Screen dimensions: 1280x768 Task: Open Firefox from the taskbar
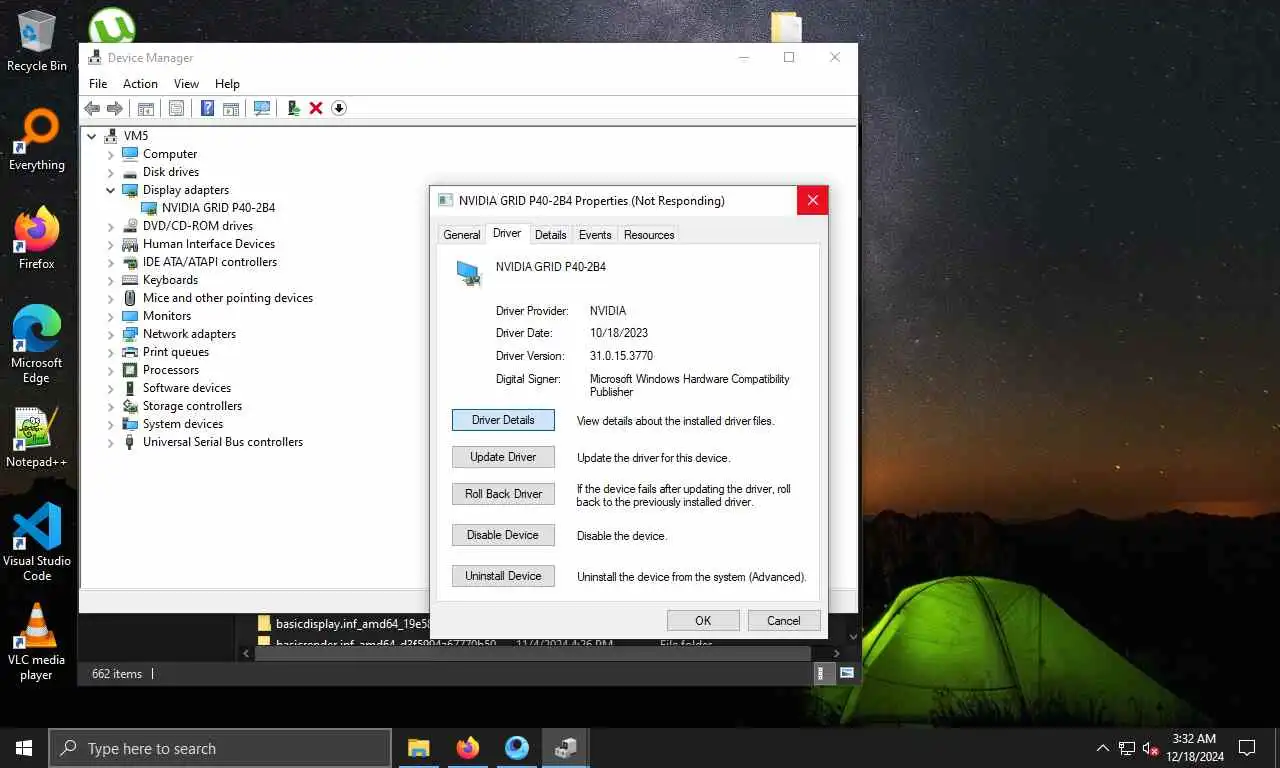tap(468, 748)
